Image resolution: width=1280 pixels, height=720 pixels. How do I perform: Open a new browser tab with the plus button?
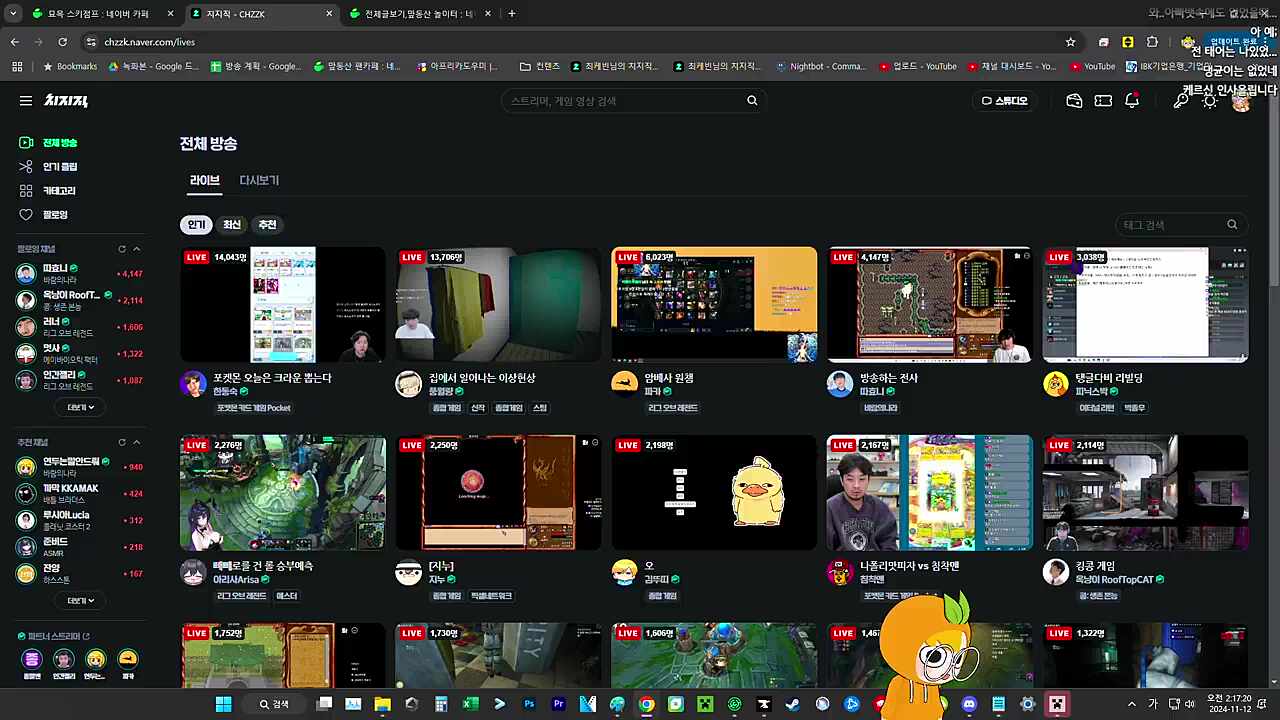pyautogui.click(x=512, y=14)
